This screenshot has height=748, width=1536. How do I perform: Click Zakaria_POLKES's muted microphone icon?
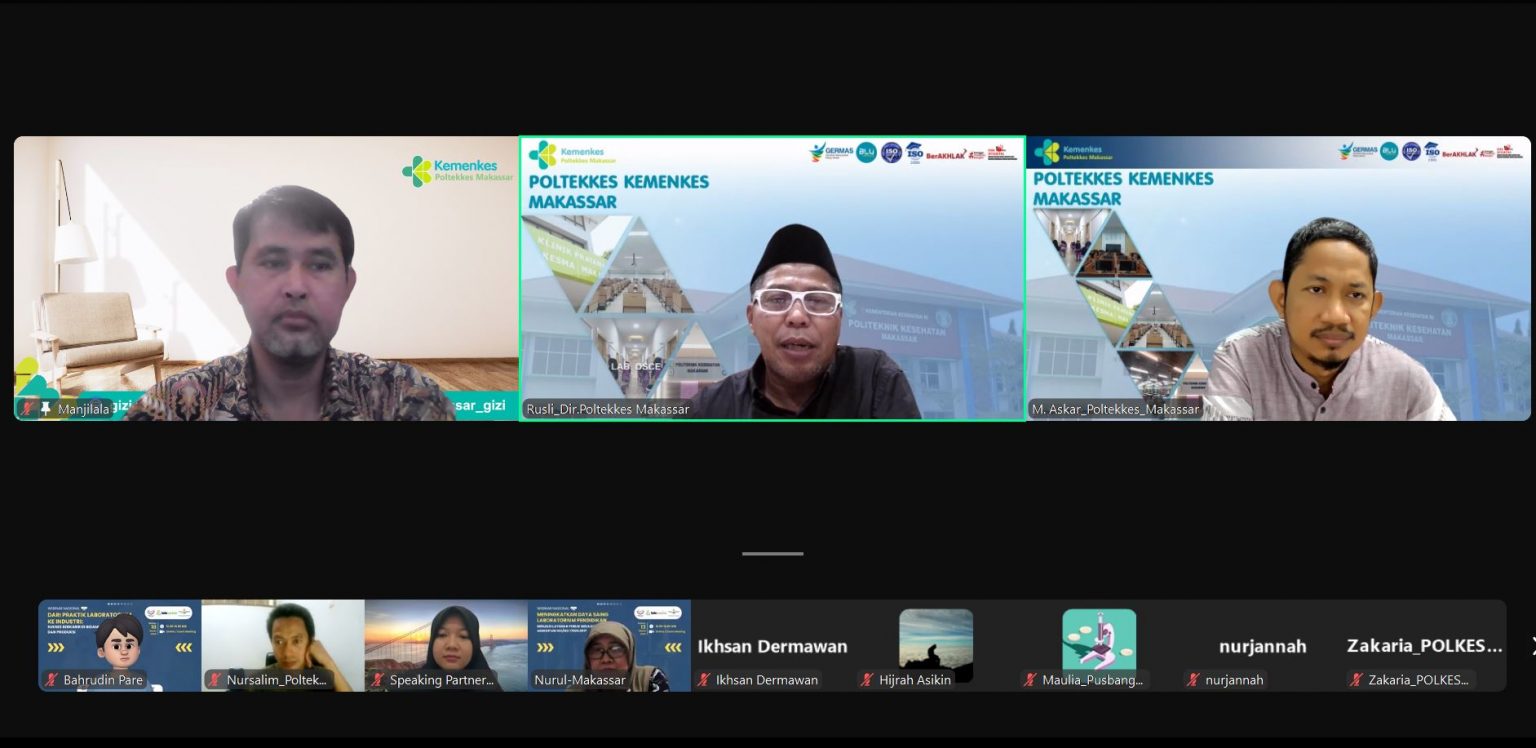(x=1357, y=680)
